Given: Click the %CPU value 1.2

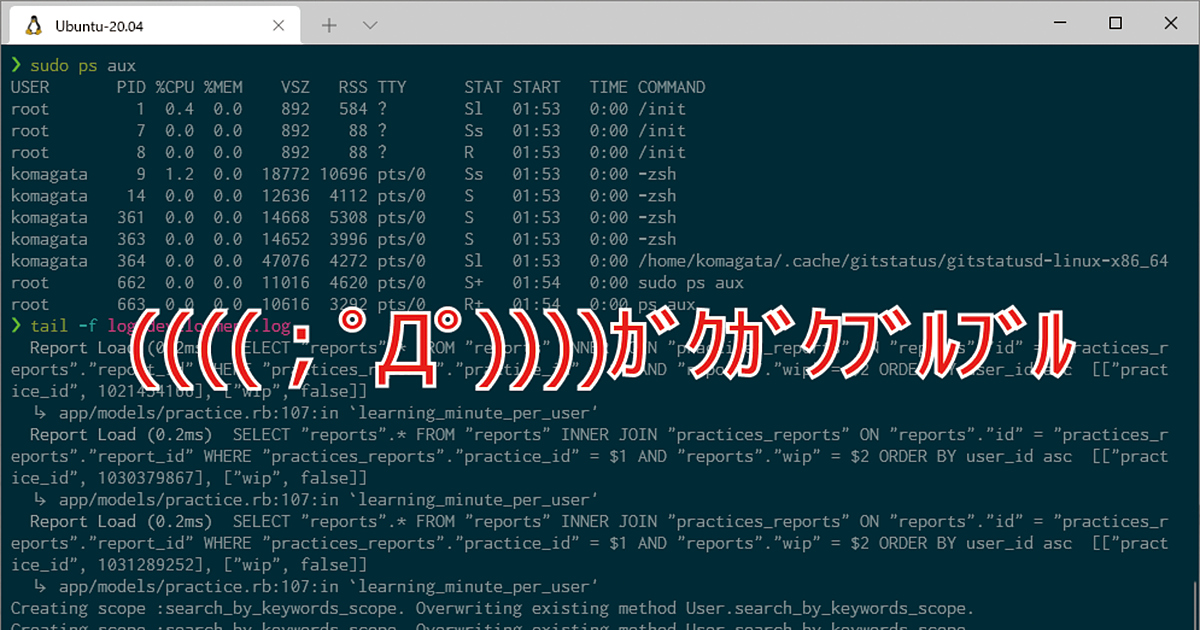Looking at the screenshot, I should click(x=180, y=174).
